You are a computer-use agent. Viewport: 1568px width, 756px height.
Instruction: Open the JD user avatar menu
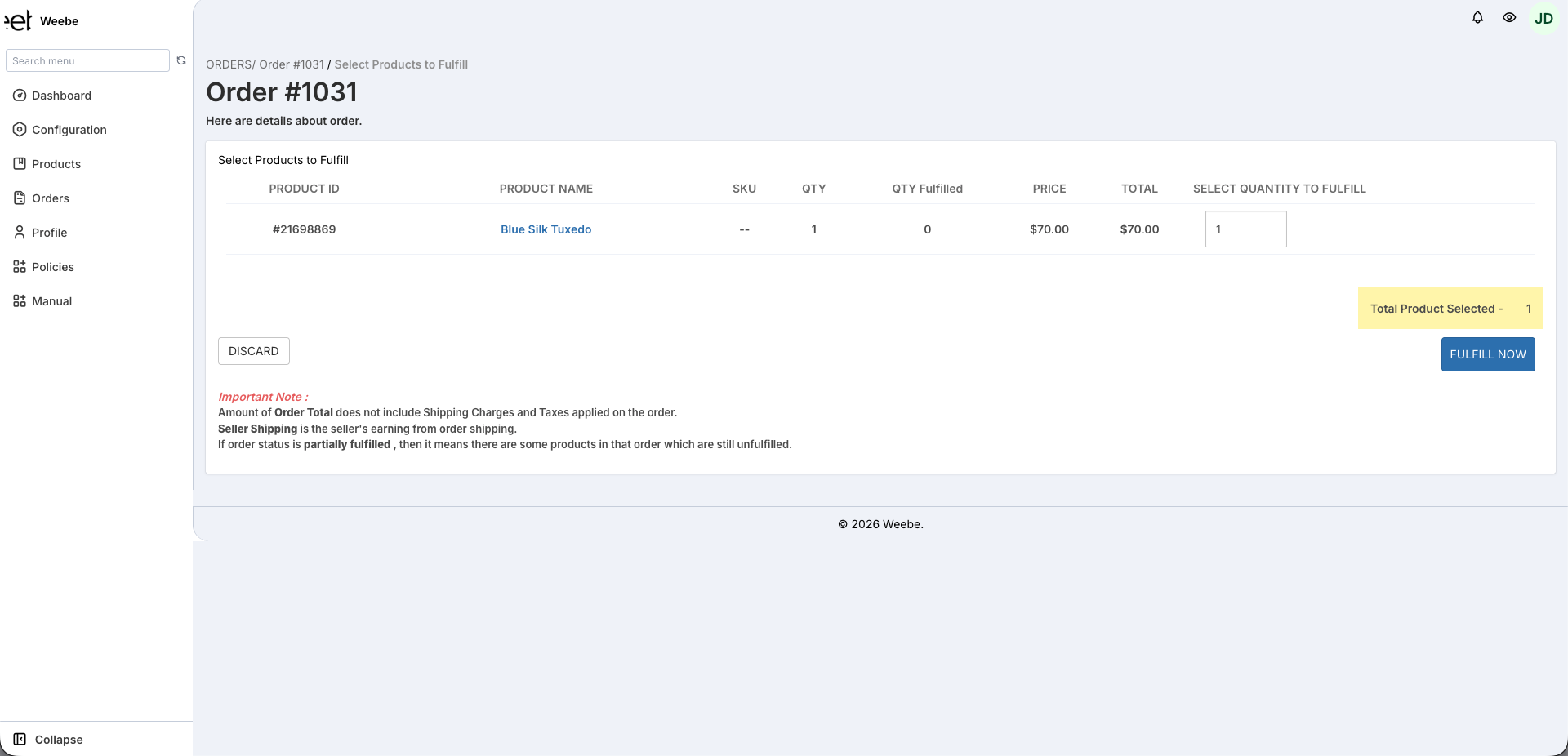(1543, 19)
